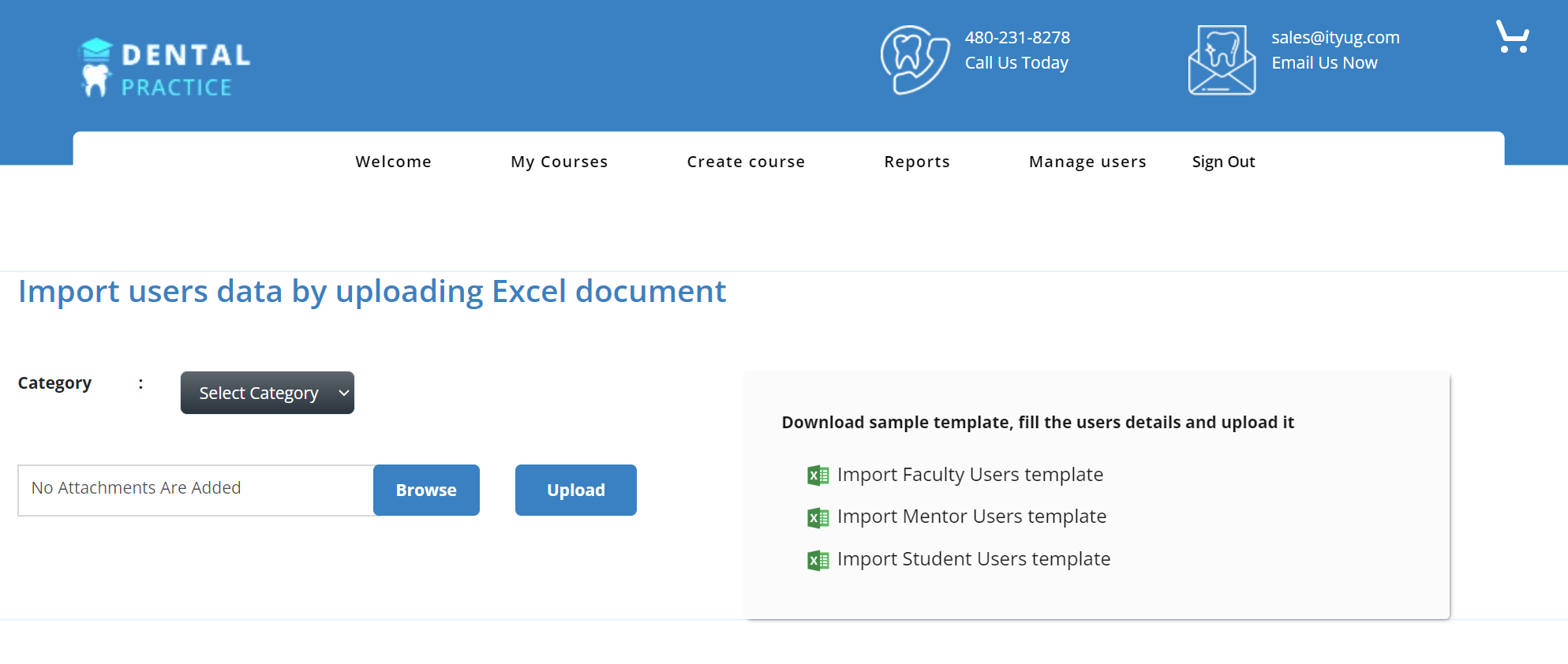
Task: Click the tooth phone call icon
Action: click(914, 60)
